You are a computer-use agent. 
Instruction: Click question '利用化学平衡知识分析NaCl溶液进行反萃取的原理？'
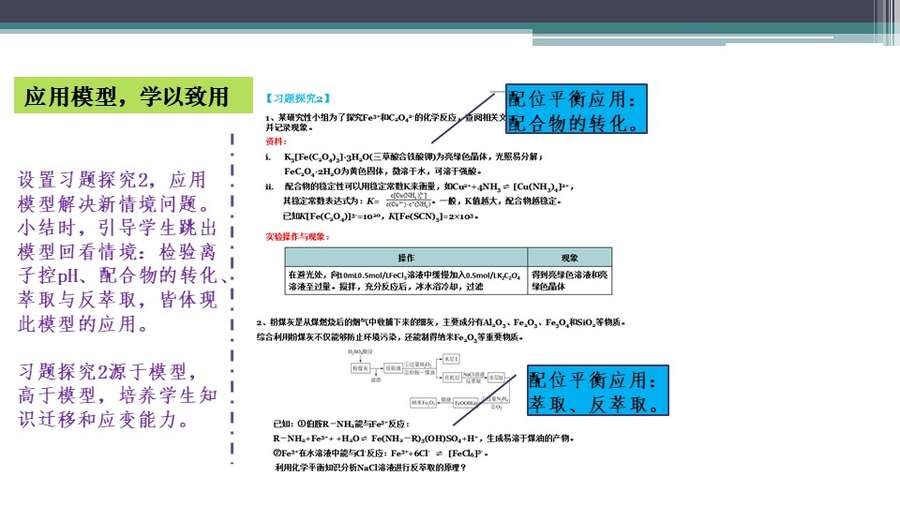[x=371, y=468]
